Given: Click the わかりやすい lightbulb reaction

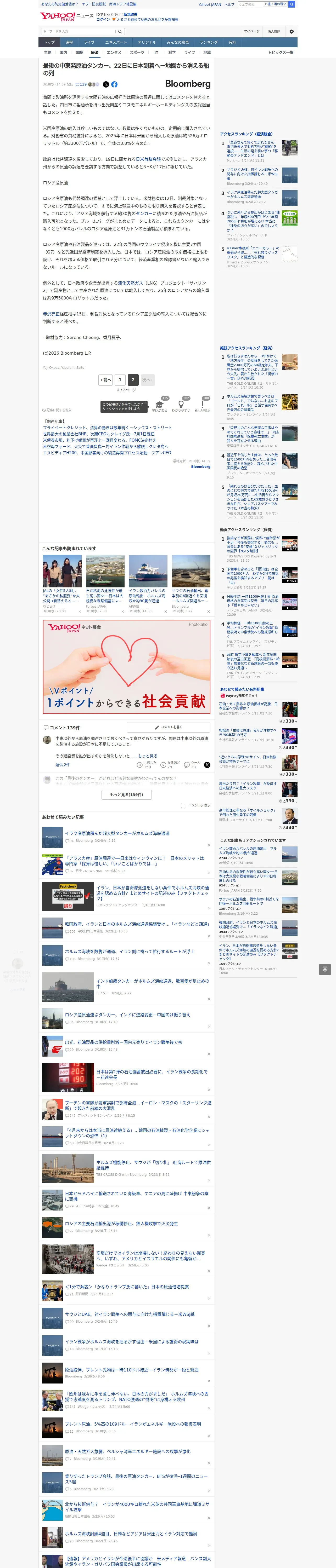Looking at the screenshot, I should [x=181, y=405].
